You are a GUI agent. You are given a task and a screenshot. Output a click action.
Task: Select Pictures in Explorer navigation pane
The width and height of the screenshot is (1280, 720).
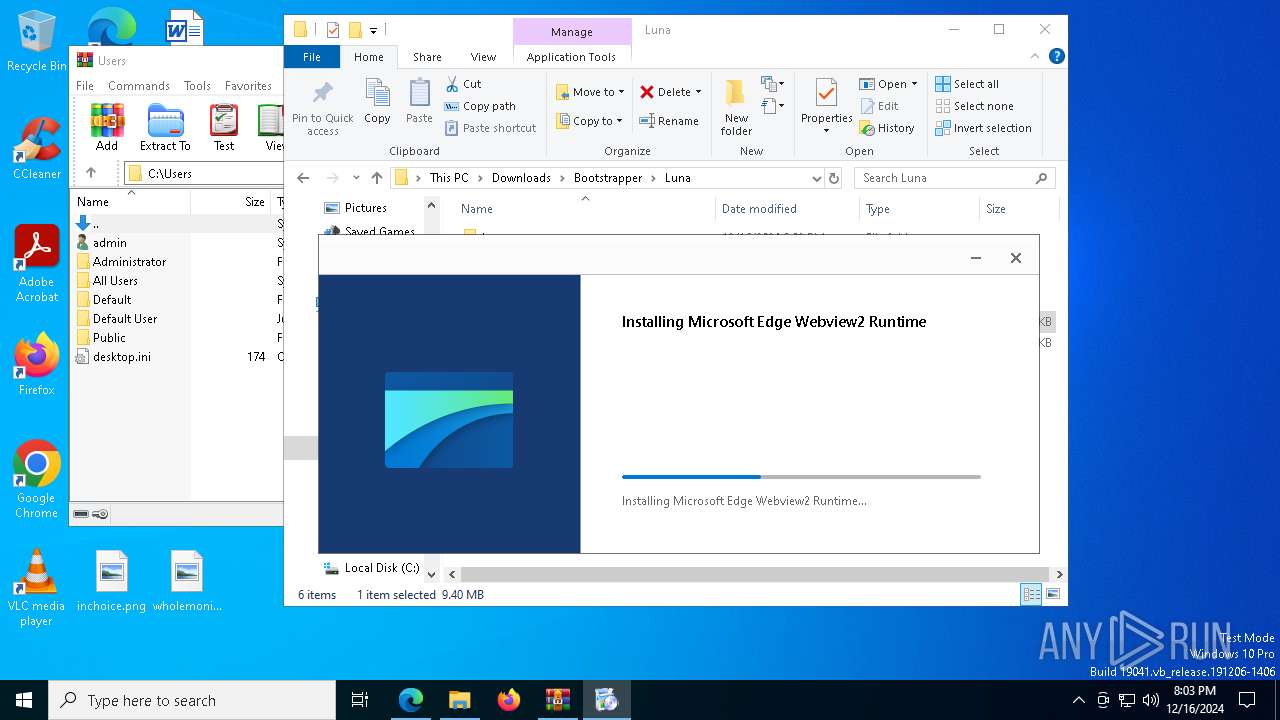[x=366, y=208]
